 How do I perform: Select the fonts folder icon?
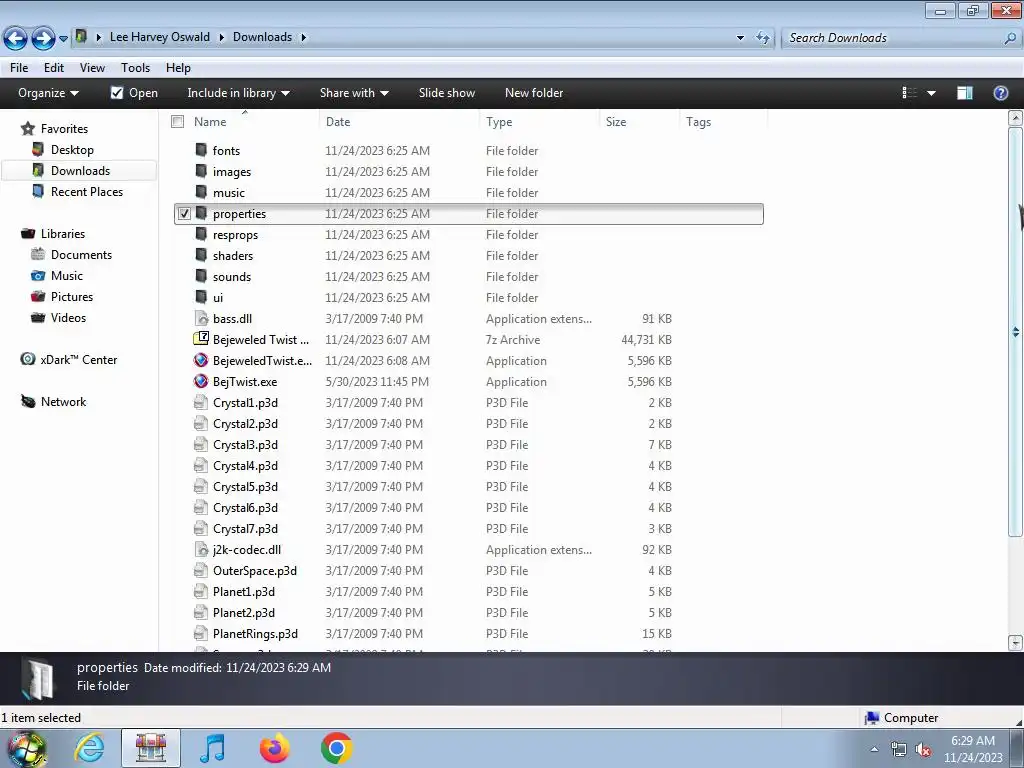pos(201,150)
